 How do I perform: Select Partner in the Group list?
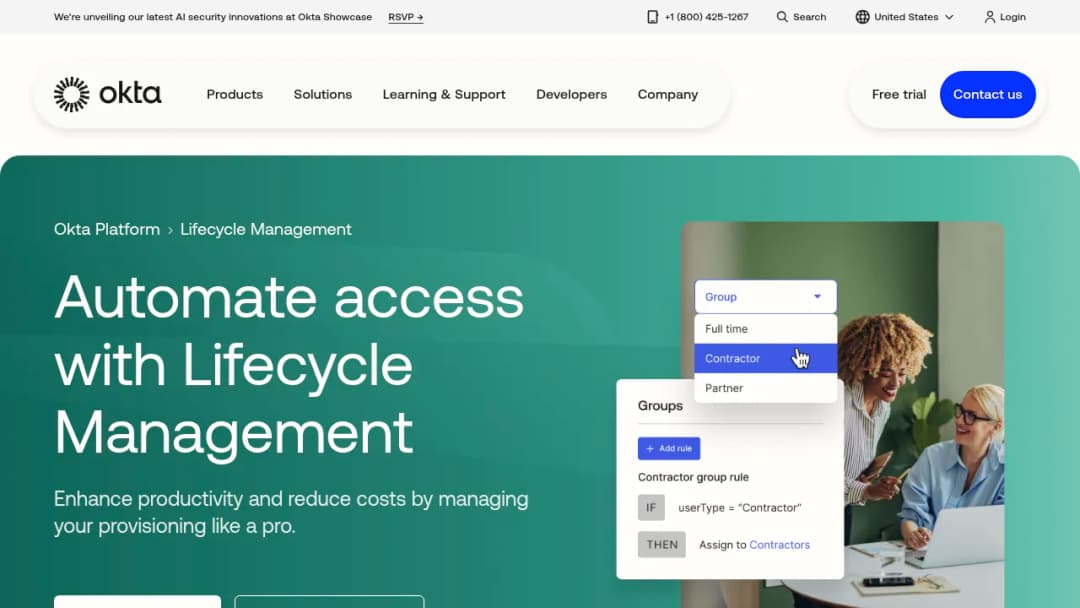[x=765, y=388]
